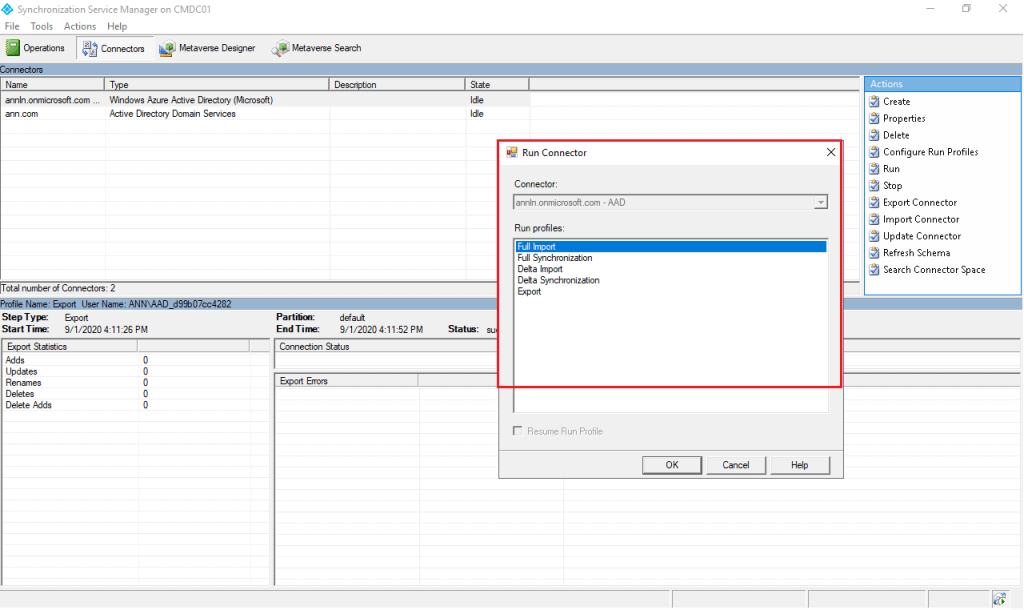Click the Help button in the dialog
The width and height of the screenshot is (1024, 610).
(x=799, y=465)
